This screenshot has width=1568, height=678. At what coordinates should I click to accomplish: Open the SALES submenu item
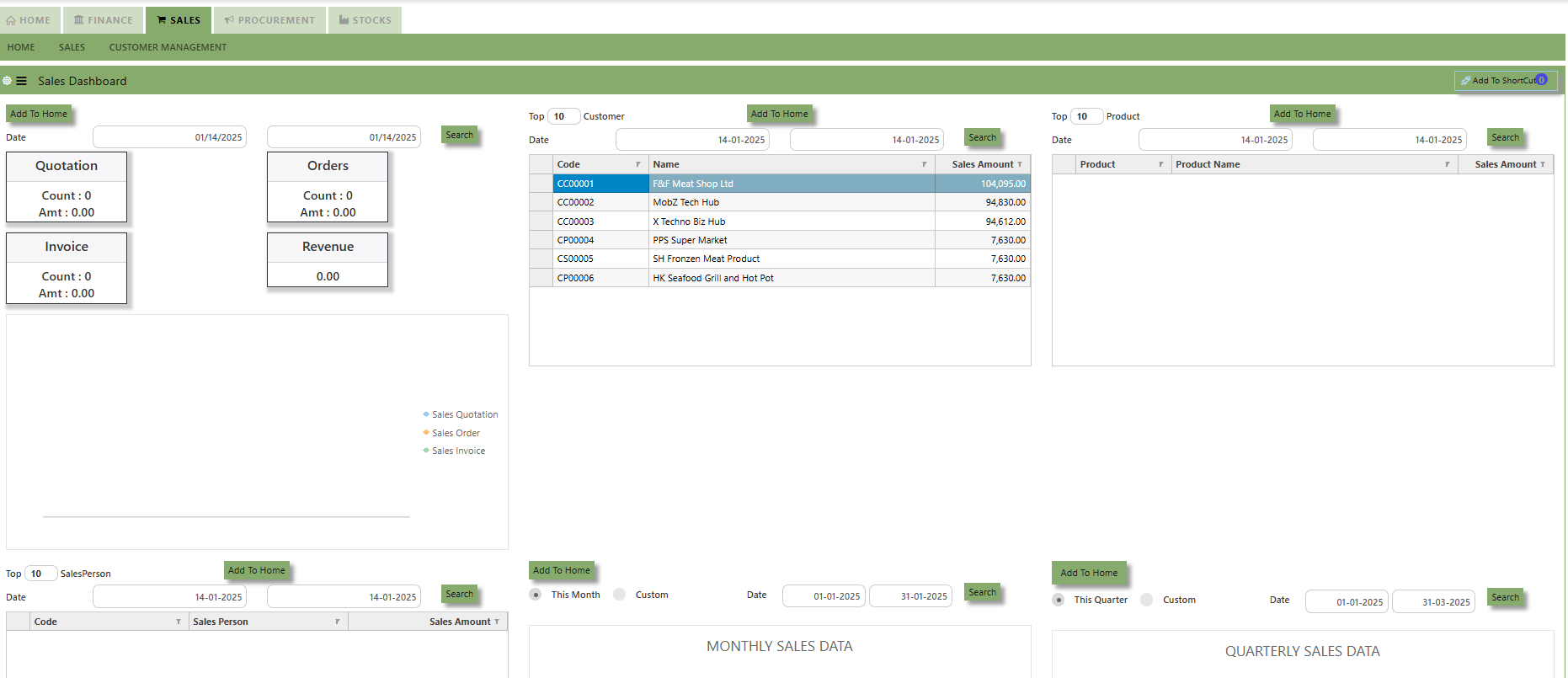[x=72, y=47]
